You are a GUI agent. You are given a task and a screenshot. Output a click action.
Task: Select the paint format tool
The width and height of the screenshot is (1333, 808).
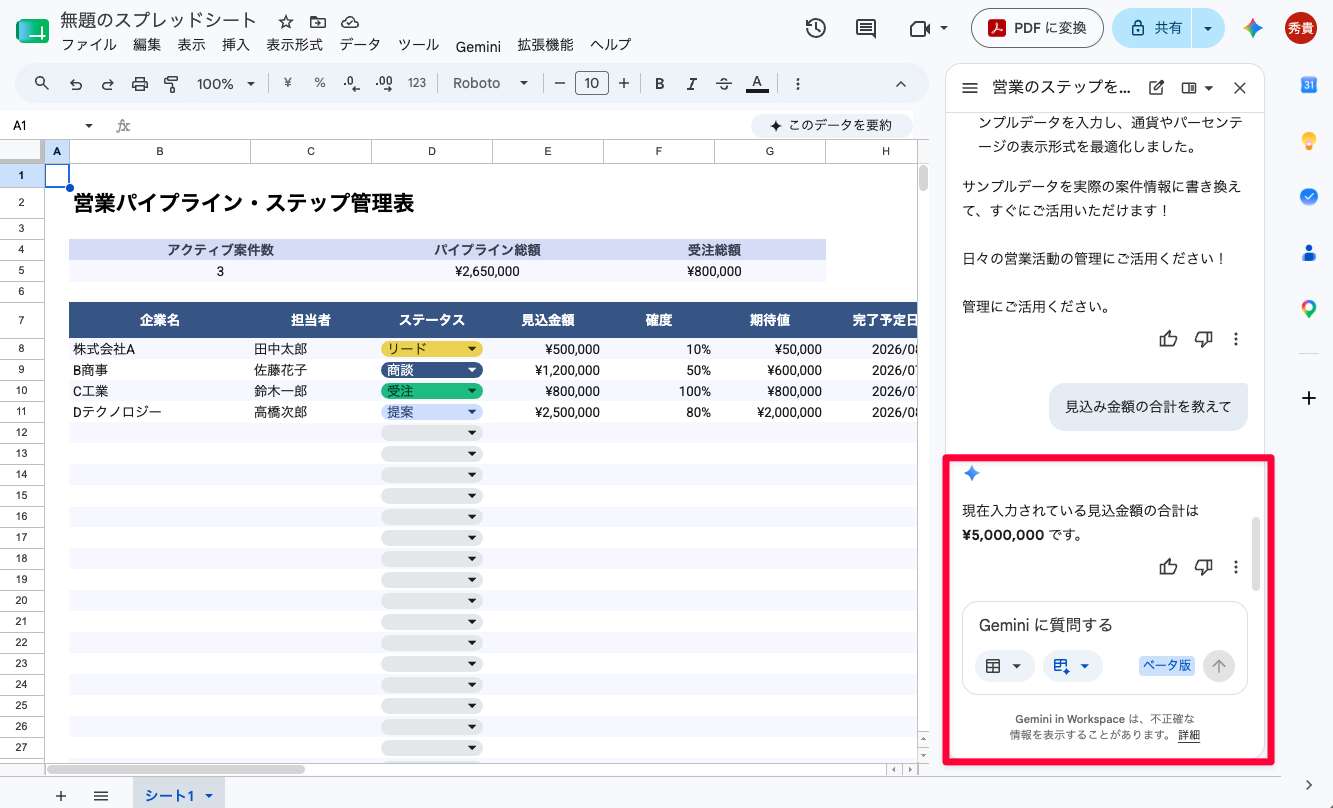[171, 84]
